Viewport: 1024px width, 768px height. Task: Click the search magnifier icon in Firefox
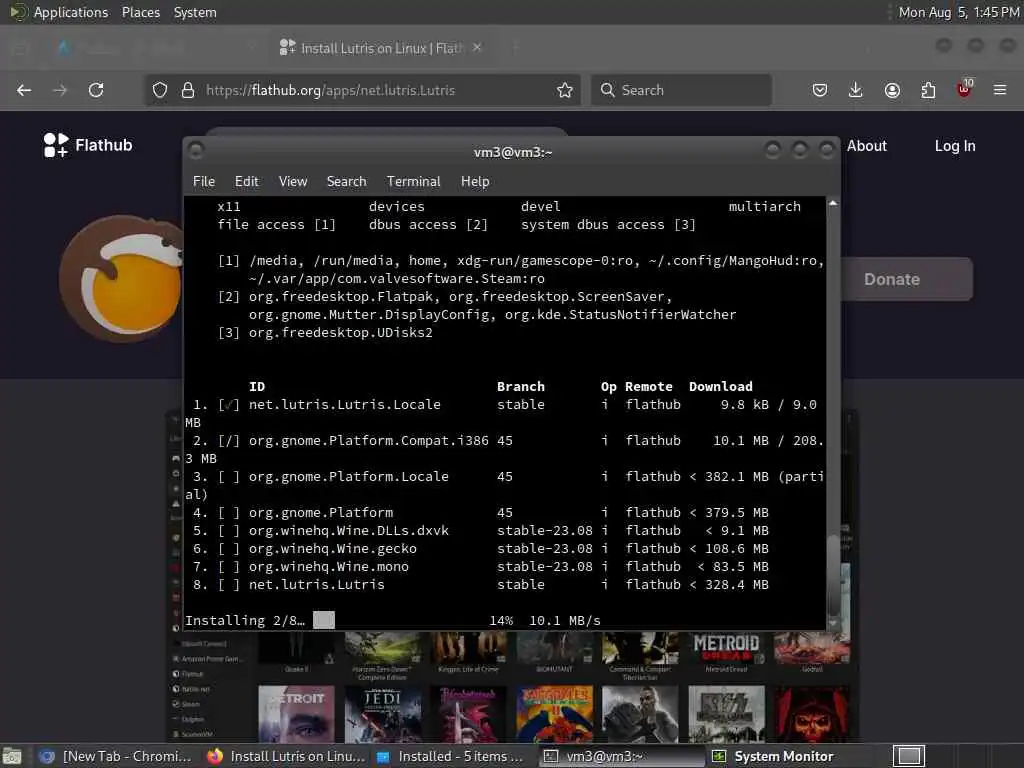[x=607, y=90]
